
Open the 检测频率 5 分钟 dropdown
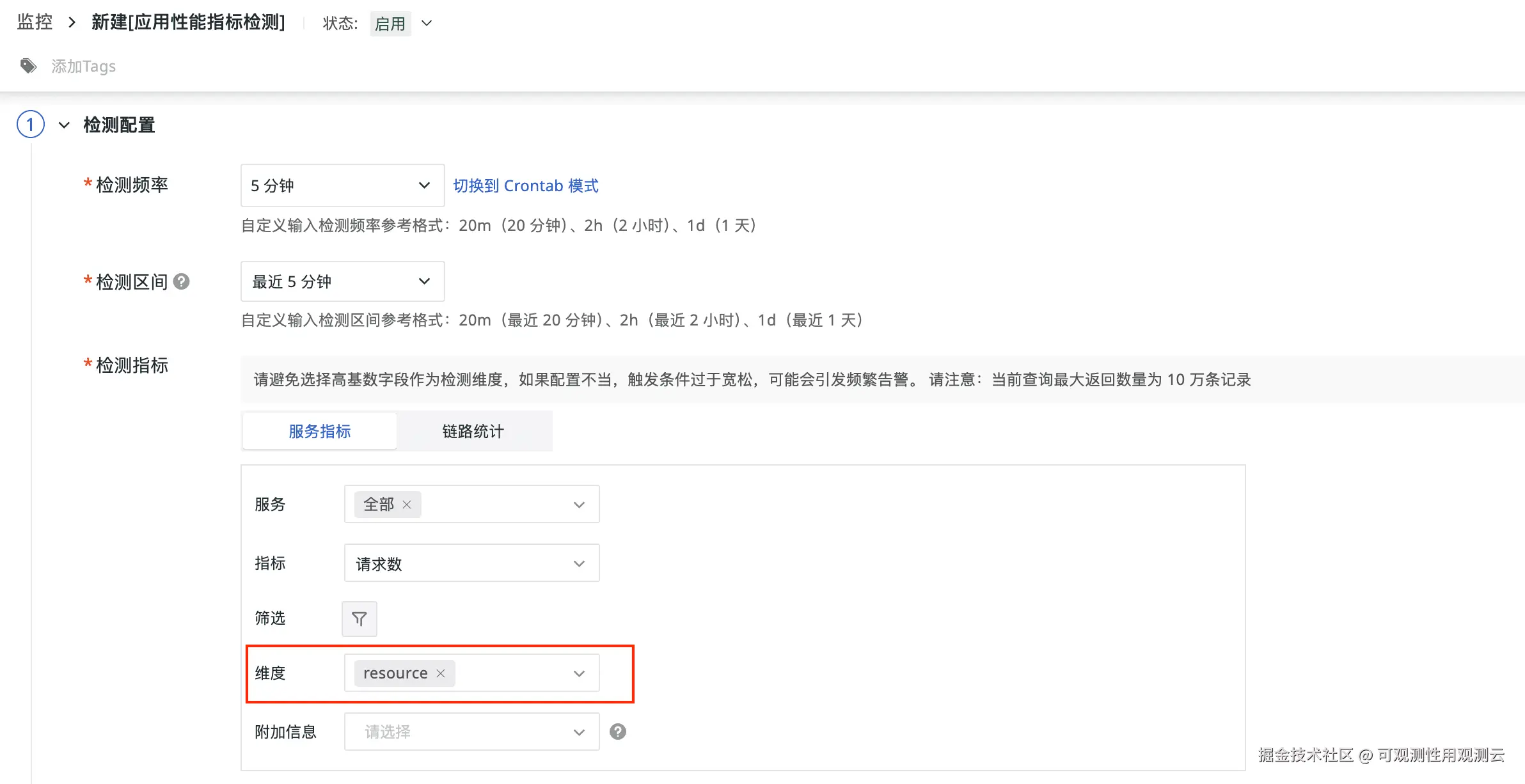[x=342, y=185]
